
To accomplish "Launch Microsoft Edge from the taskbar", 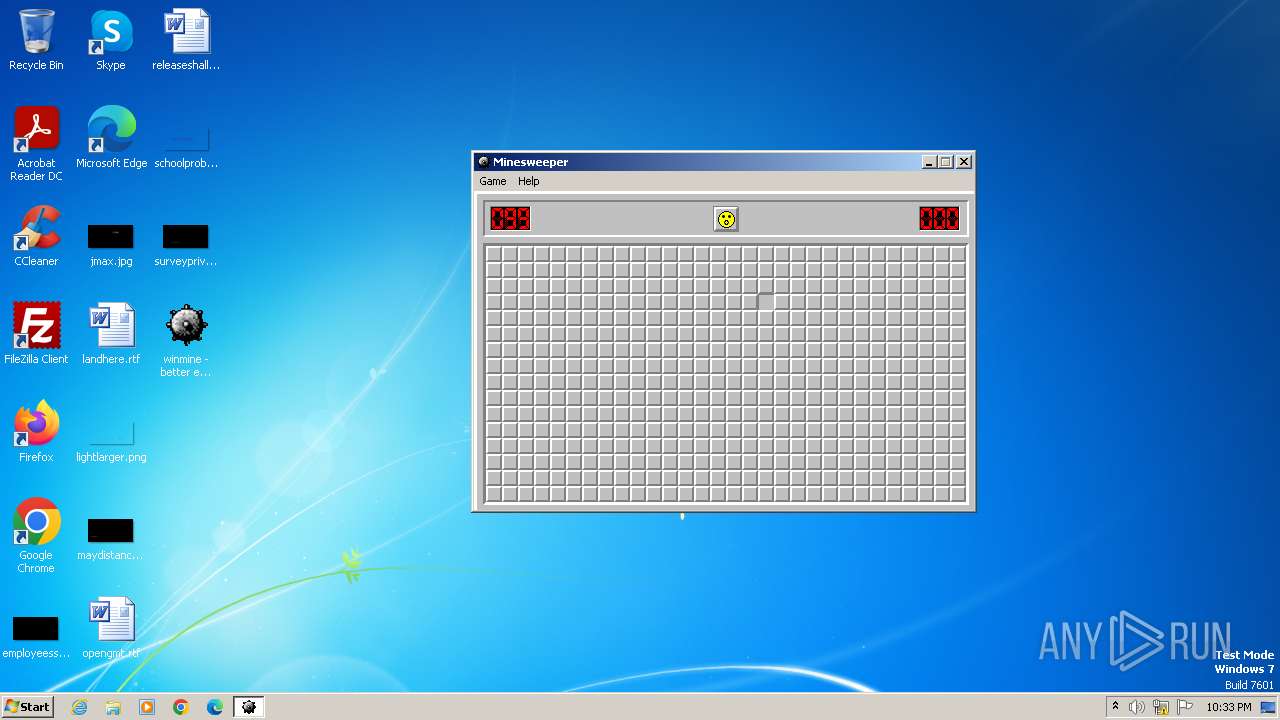I will coord(215,707).
